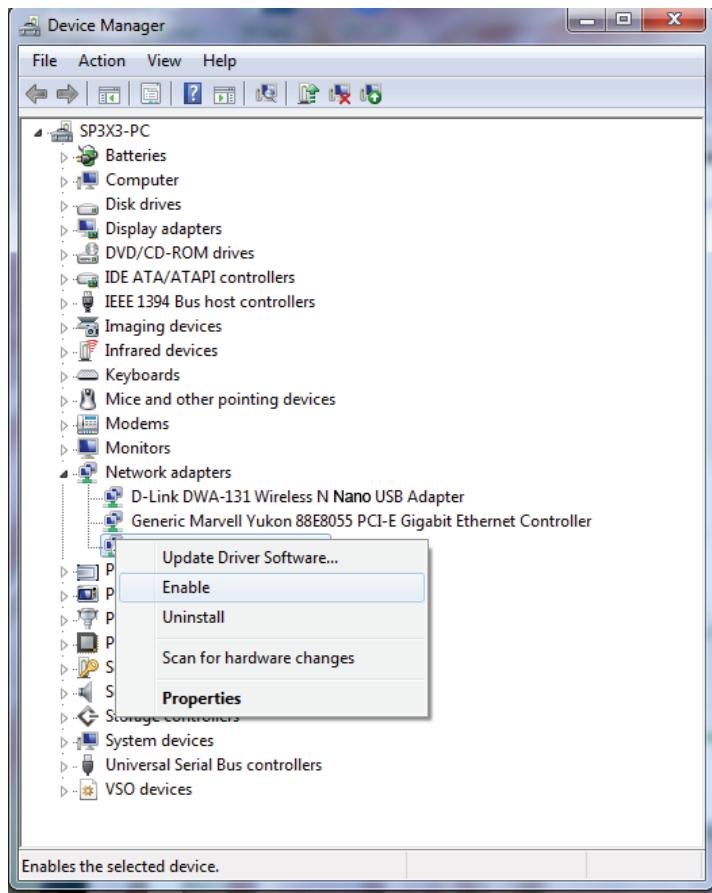
Task: Toggle the Show/Hide Console Tree toolbar icon
Action: click(109, 95)
